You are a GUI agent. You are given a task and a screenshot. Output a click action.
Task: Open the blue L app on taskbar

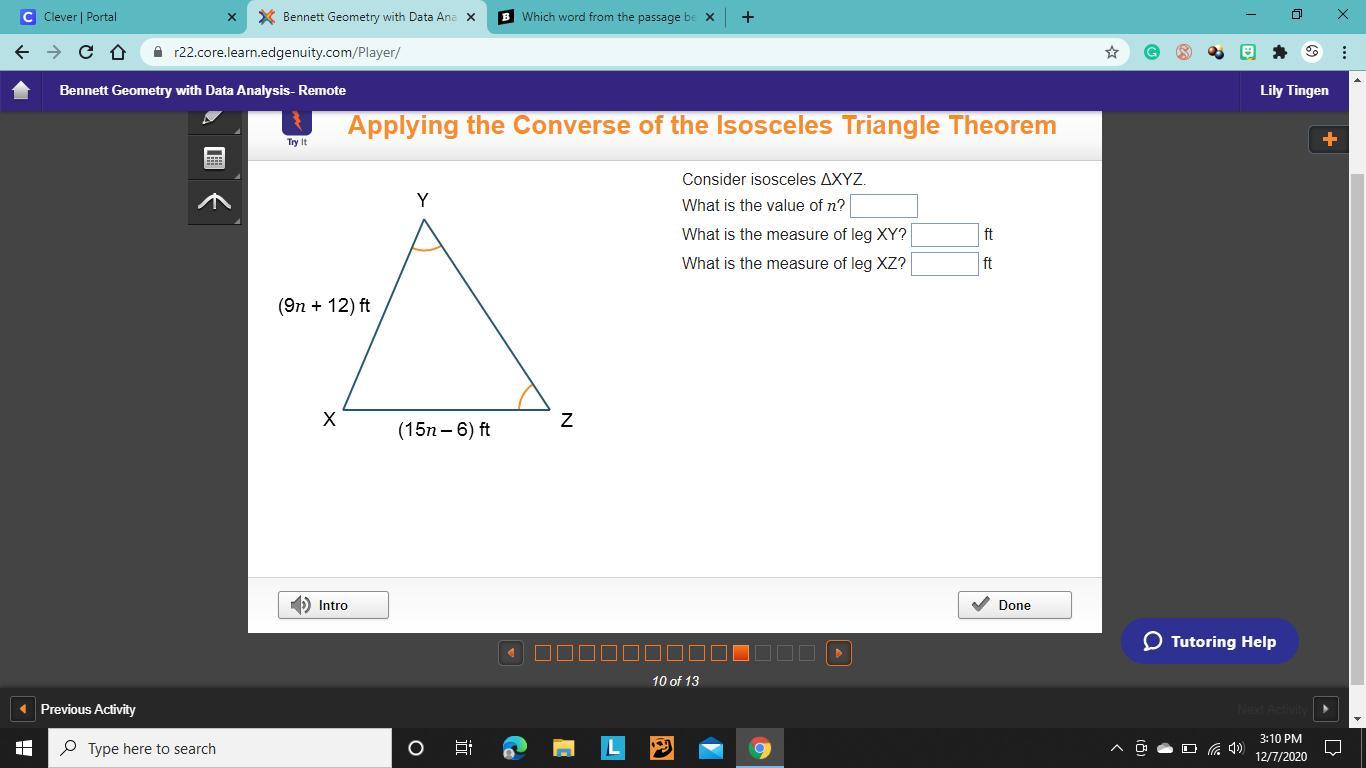click(x=612, y=748)
